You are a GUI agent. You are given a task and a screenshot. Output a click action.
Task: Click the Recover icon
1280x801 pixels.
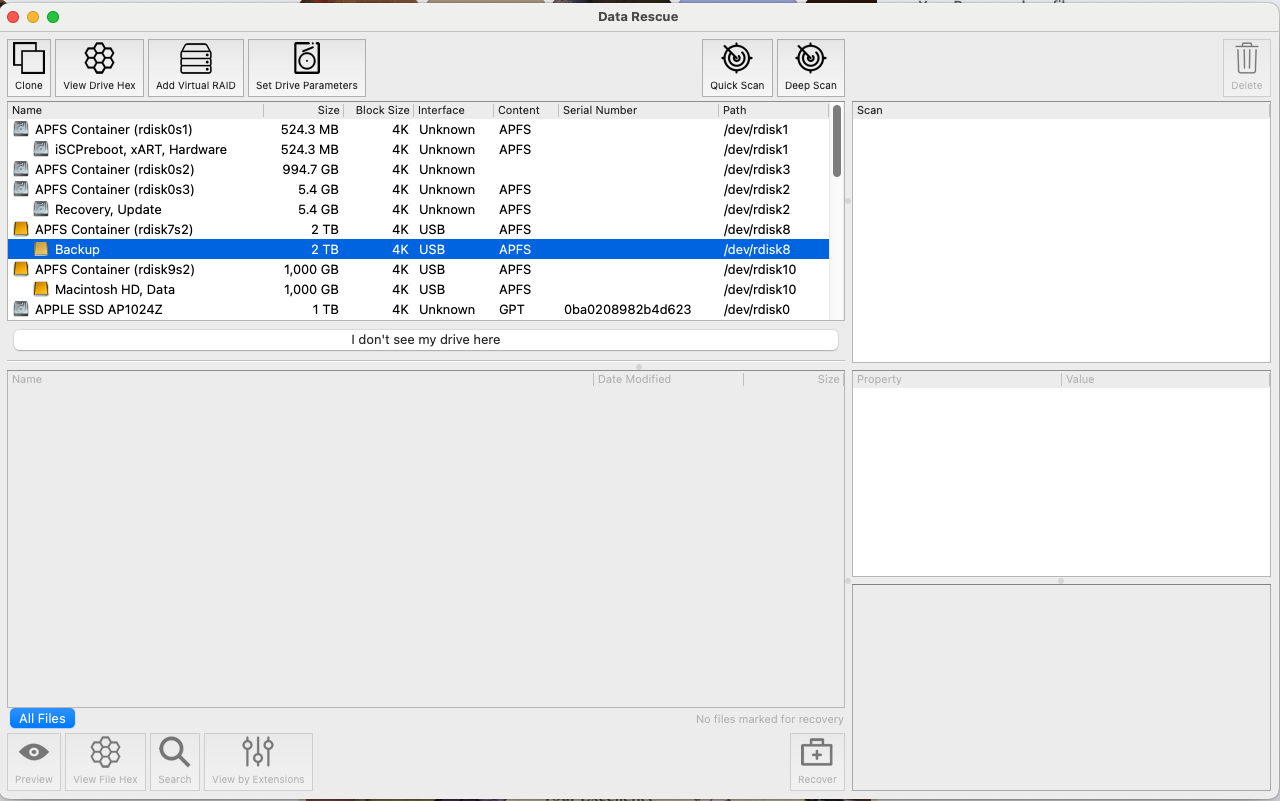(816, 761)
